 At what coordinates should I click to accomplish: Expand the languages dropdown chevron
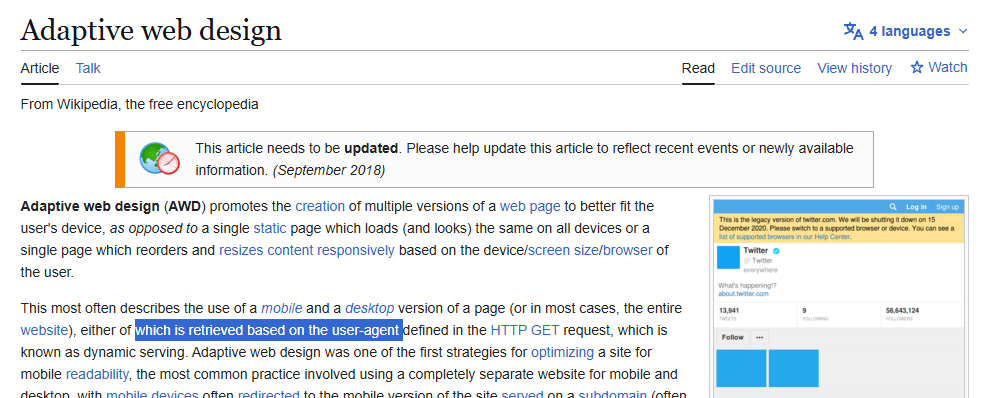963,31
